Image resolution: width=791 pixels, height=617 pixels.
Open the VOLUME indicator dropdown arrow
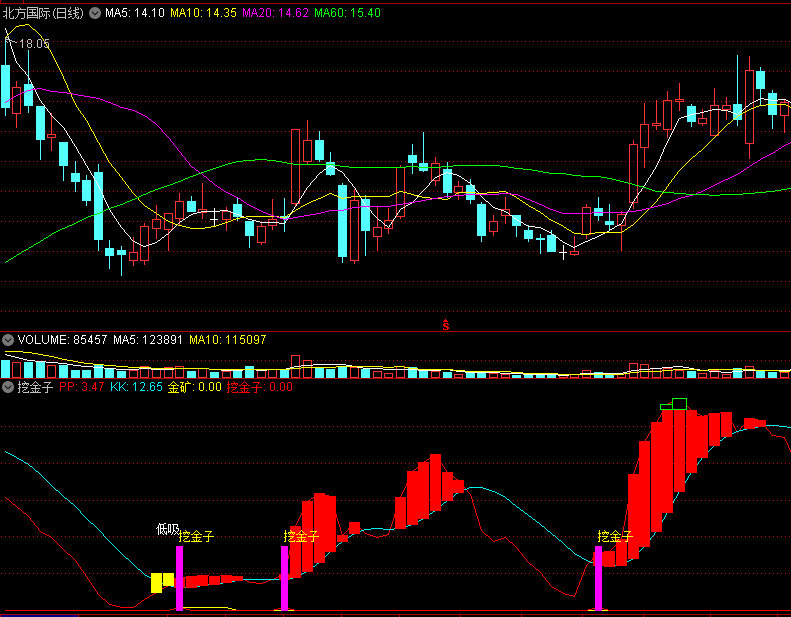coord(8,340)
